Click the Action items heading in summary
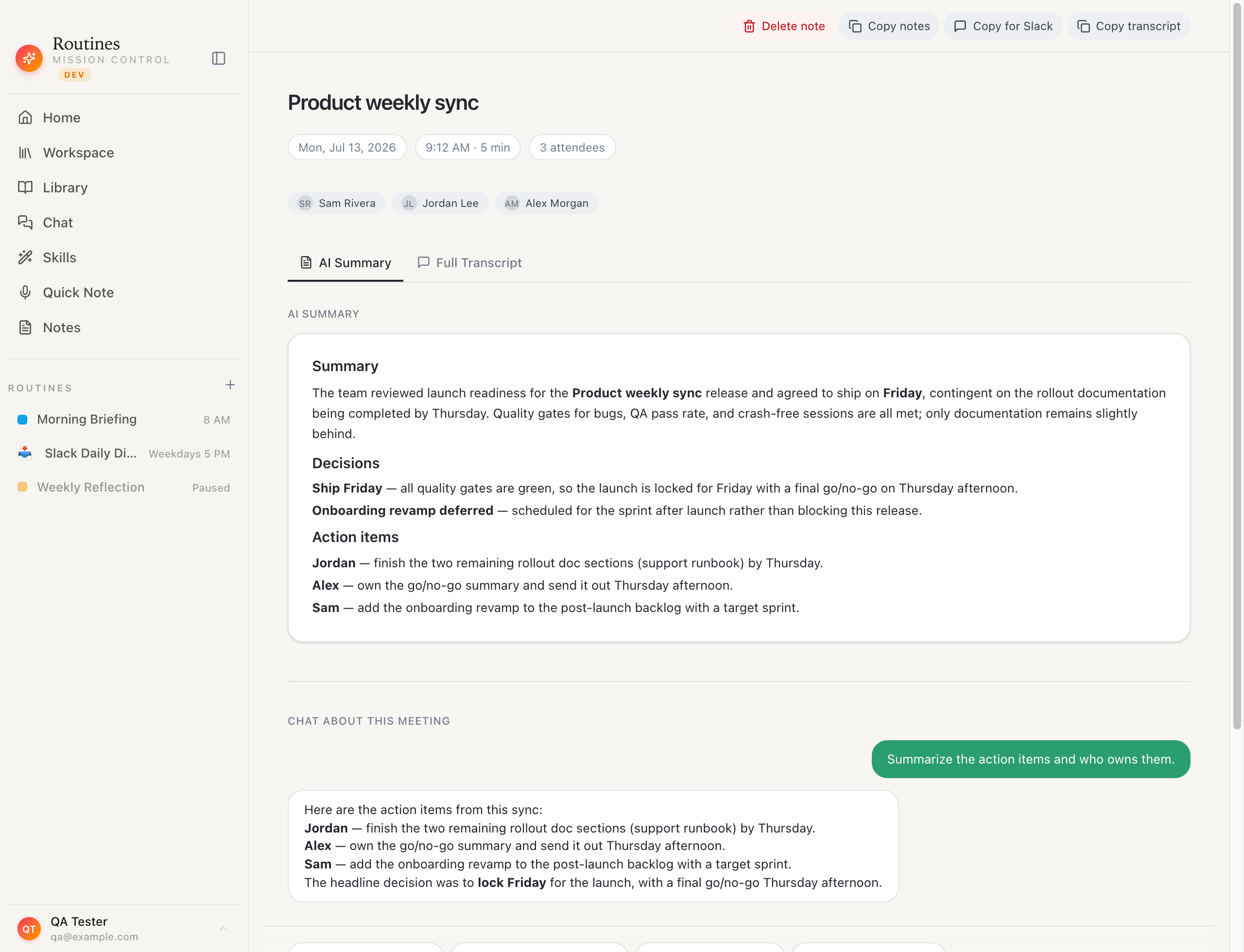This screenshot has height=952, width=1244. [x=356, y=537]
